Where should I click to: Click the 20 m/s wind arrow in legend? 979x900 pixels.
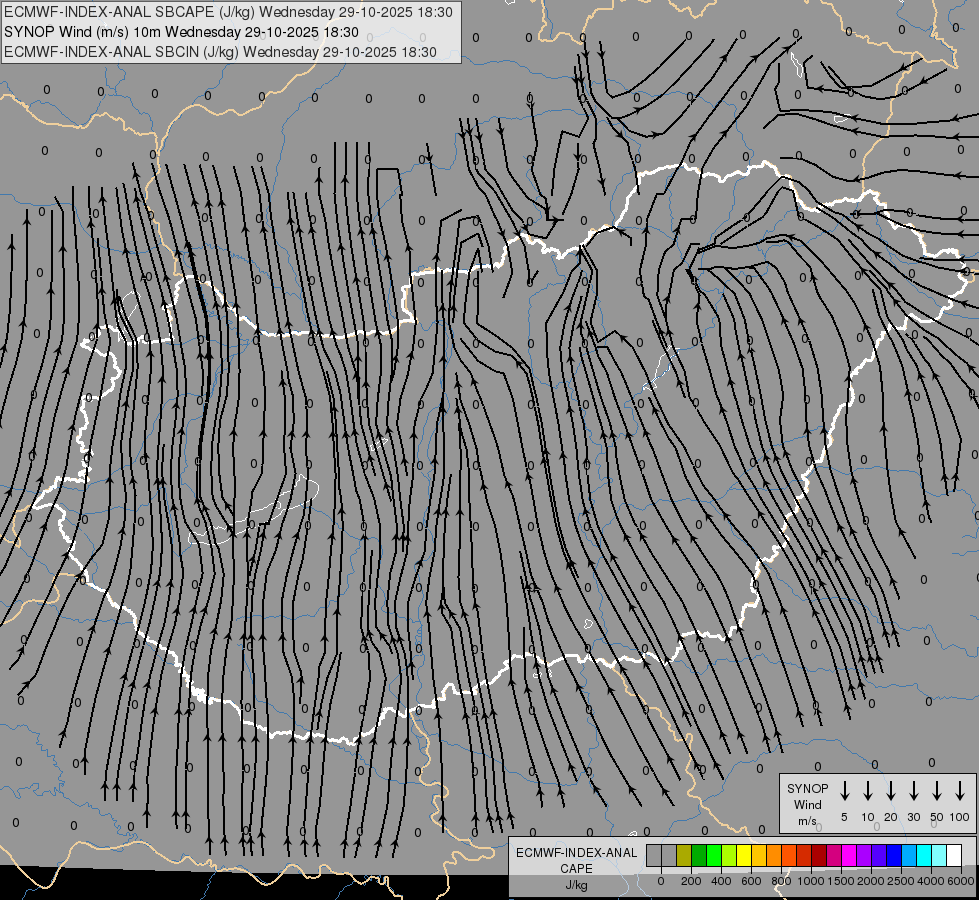click(x=891, y=791)
